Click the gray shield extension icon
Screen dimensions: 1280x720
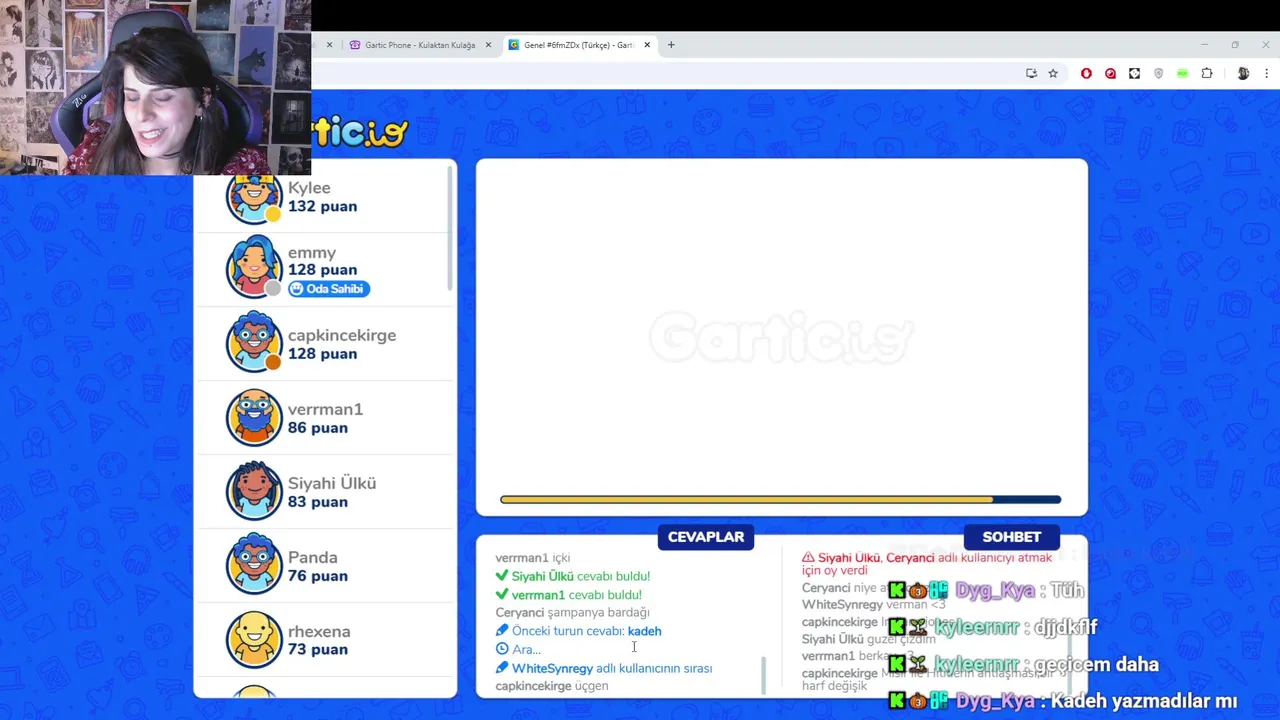coord(1158,73)
